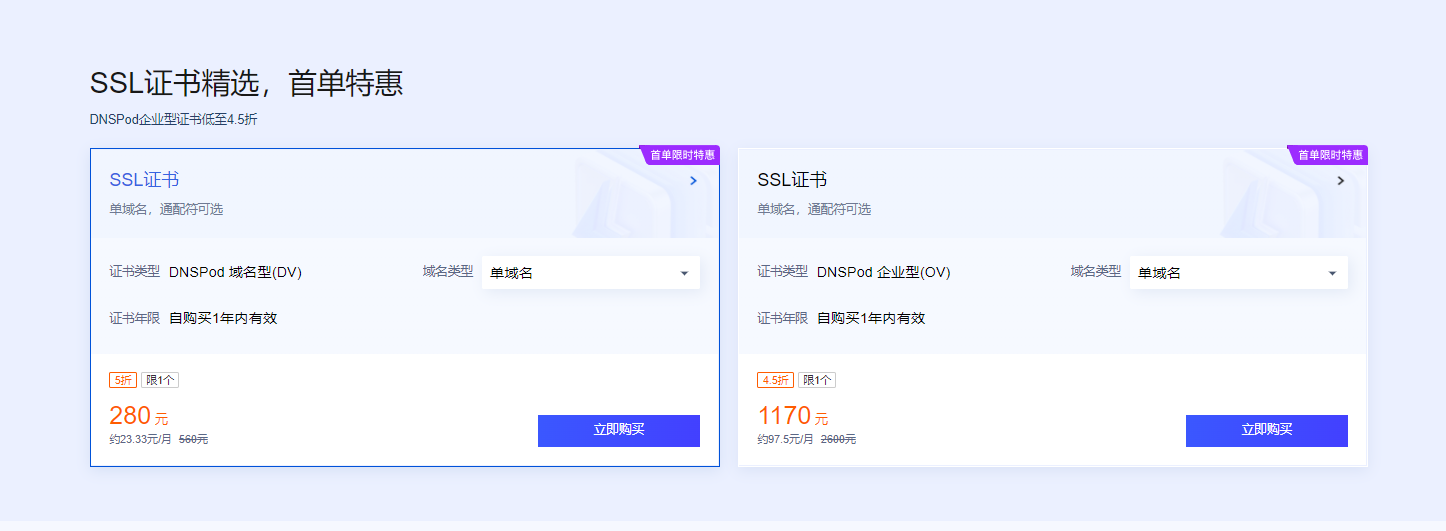Click 约97.5元/月 monthly price text
The image size is (1446, 531).
coord(786,439)
